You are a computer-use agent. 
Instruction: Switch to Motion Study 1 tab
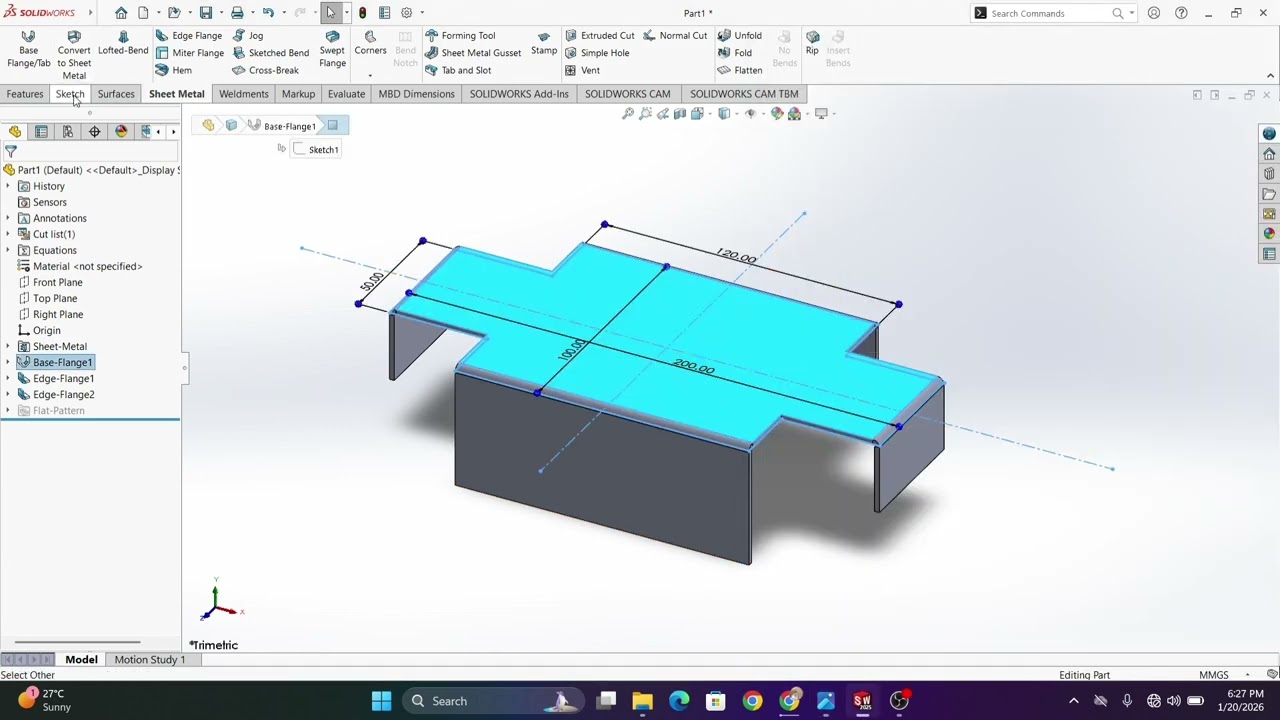(150, 660)
